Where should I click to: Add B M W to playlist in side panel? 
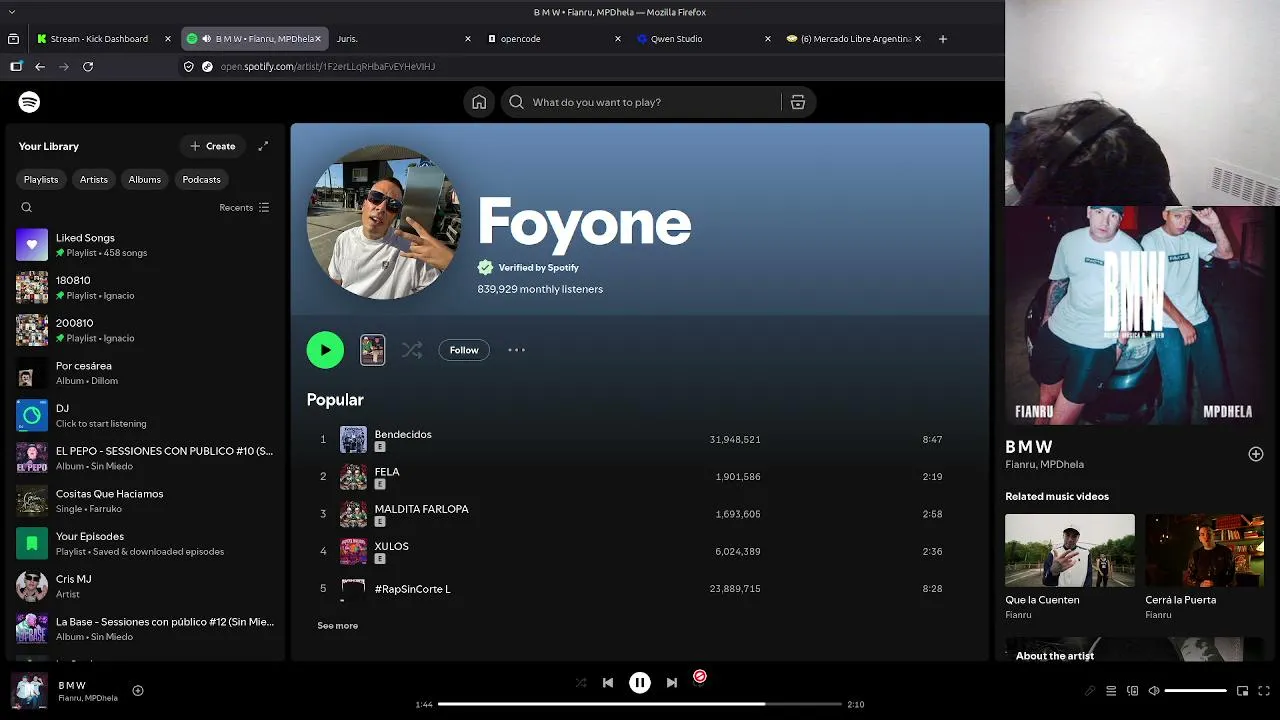[x=1256, y=454]
